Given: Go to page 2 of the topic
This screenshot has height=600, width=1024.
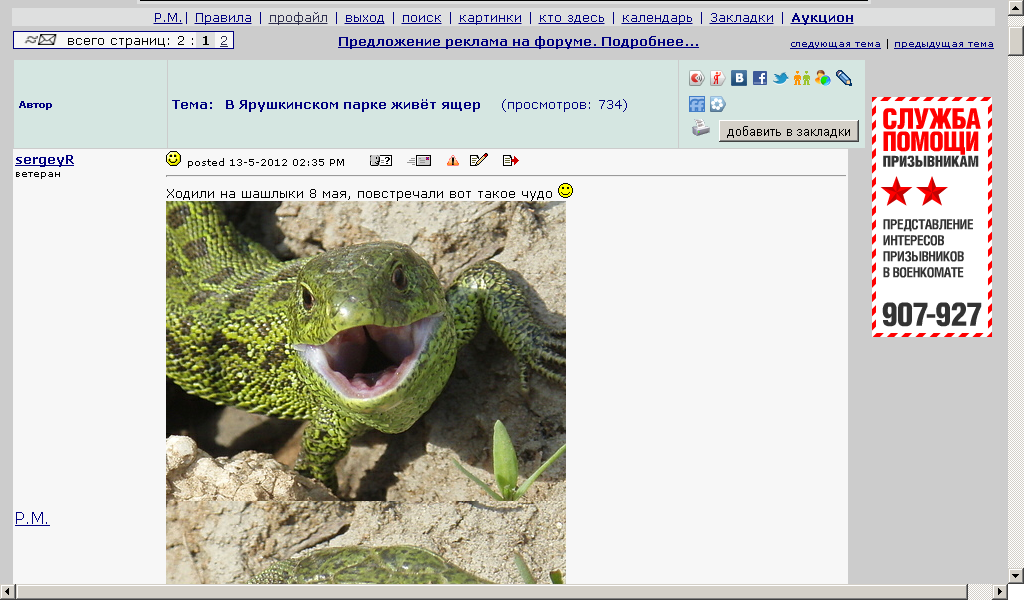Looking at the screenshot, I should [224, 41].
